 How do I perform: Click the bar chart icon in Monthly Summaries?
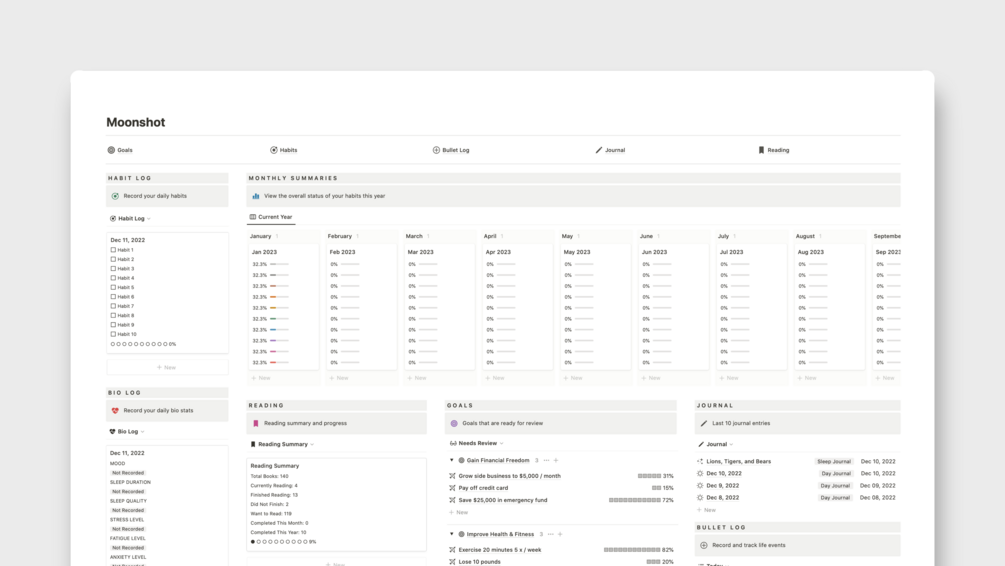click(x=256, y=196)
